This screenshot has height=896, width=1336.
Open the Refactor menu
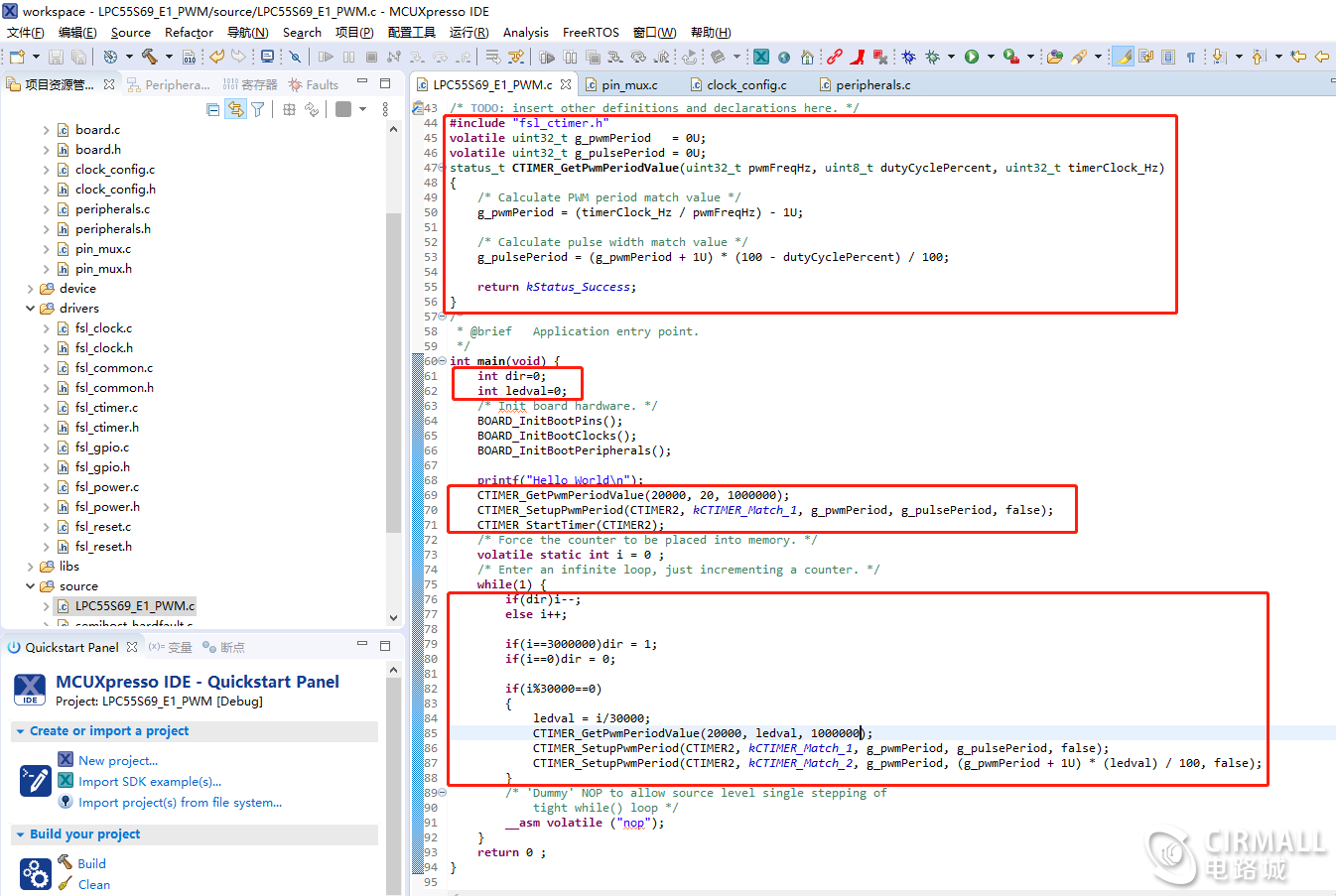click(x=189, y=32)
